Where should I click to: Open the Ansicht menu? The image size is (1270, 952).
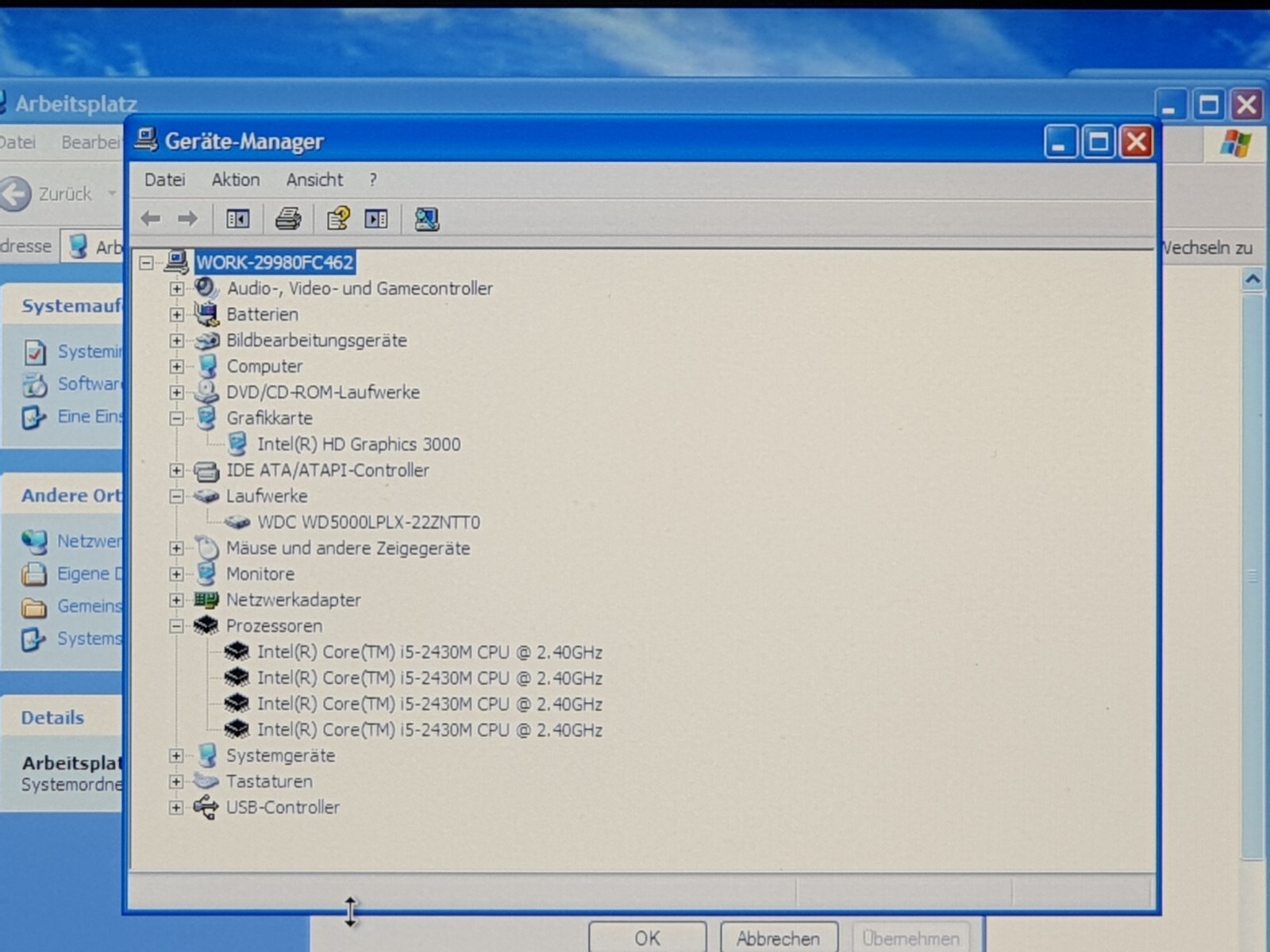click(314, 180)
